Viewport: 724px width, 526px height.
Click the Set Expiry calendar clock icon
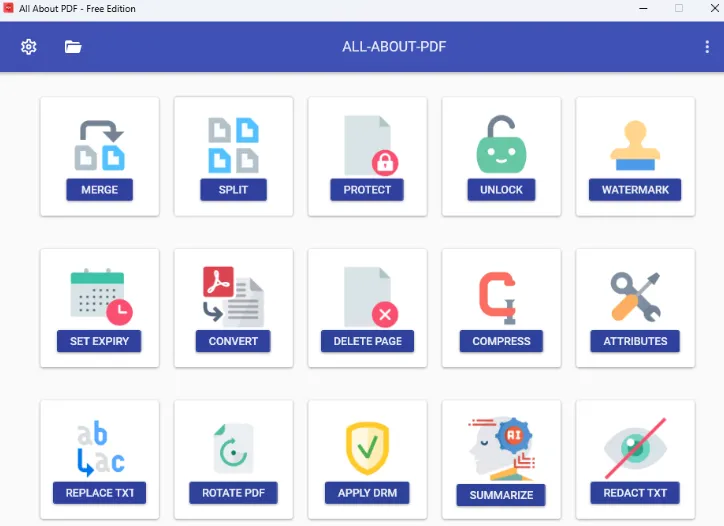[x=101, y=297]
